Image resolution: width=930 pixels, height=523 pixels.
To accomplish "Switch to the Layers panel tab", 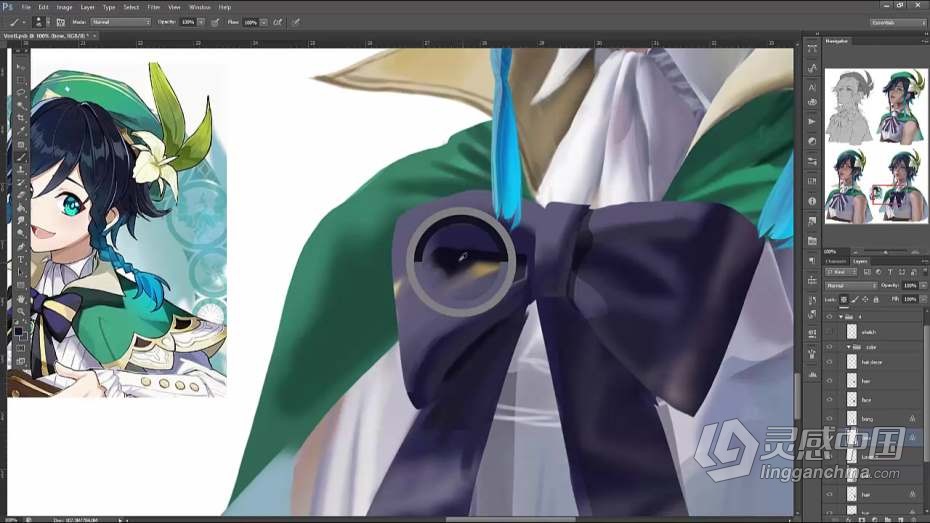I will point(861,261).
